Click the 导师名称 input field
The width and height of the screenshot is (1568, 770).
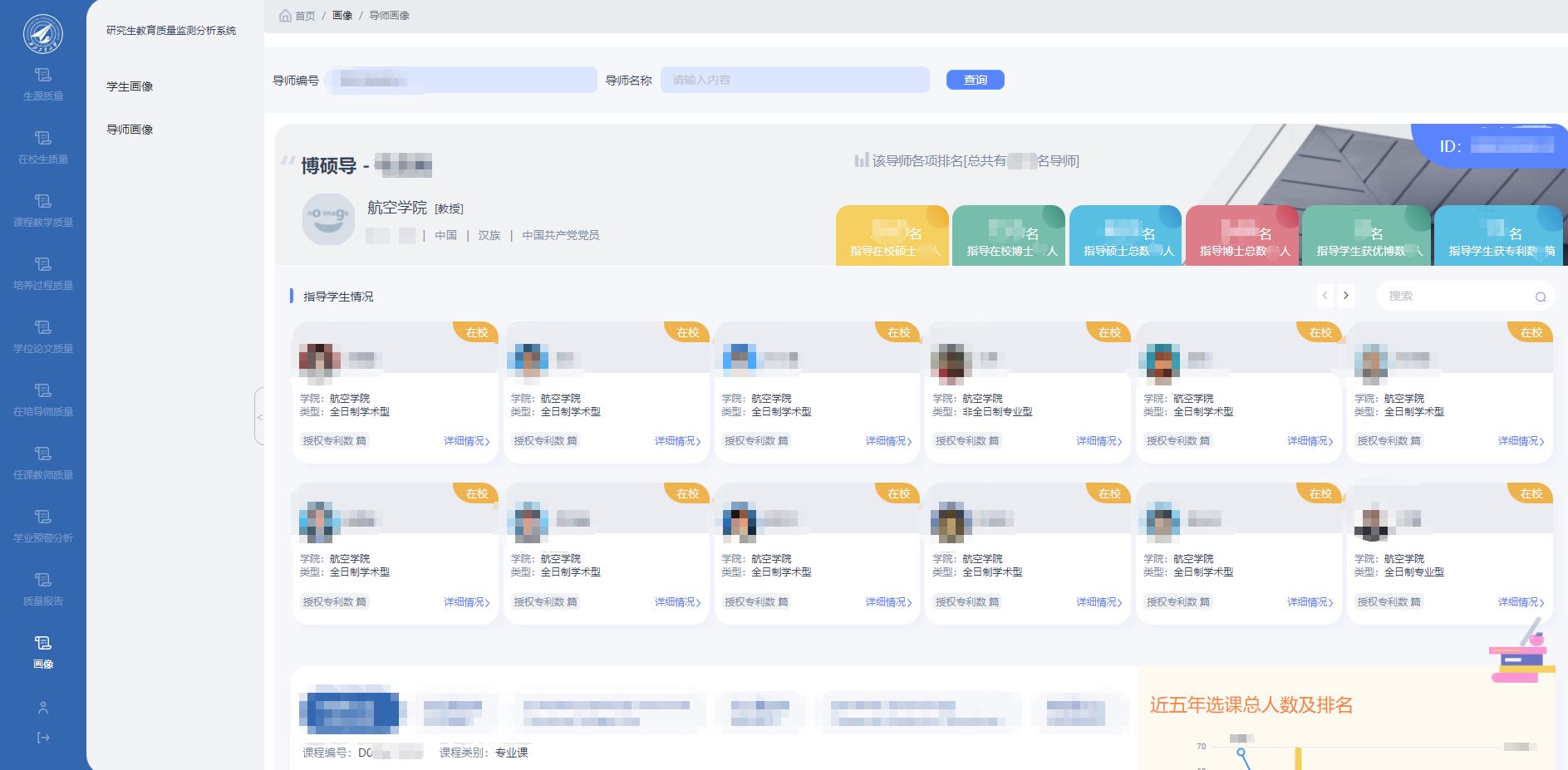click(x=794, y=80)
